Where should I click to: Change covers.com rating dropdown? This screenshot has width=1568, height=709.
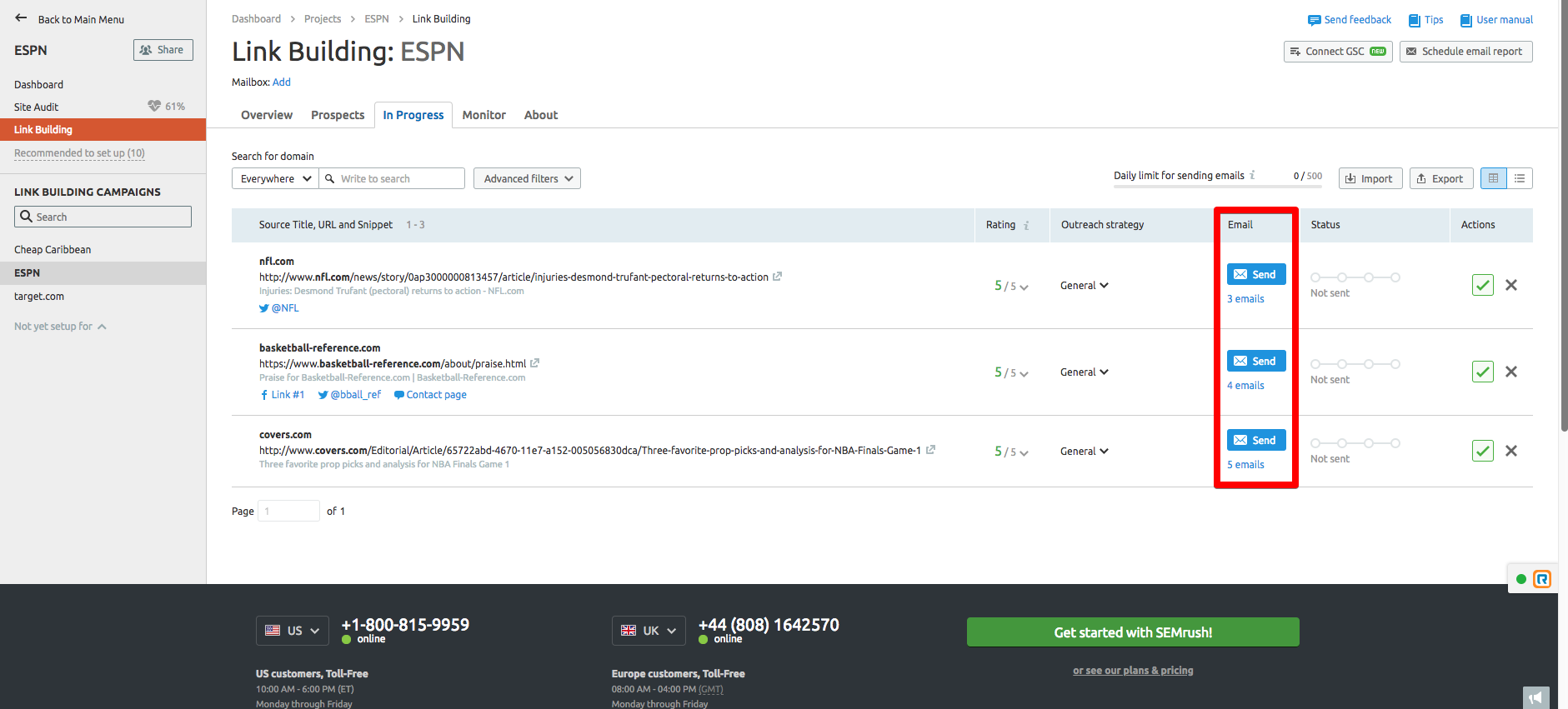1011,452
